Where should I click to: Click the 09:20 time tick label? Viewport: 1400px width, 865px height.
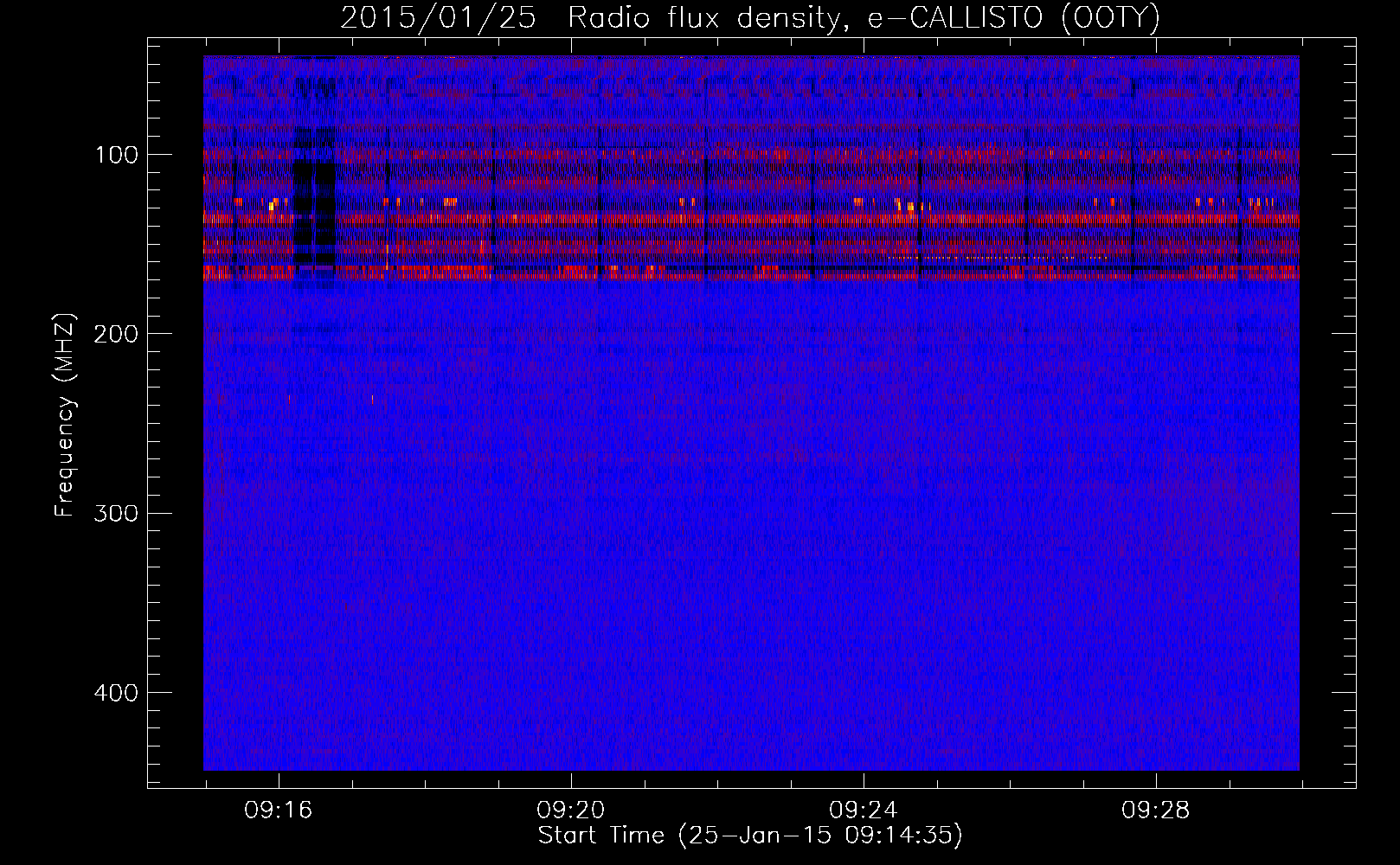point(570,811)
